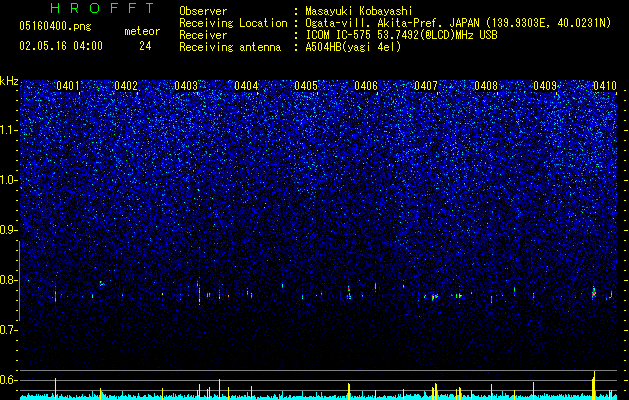Screen dimensions: 629x400
Task: Click the 0409 time marker
Action: (x=545, y=85)
